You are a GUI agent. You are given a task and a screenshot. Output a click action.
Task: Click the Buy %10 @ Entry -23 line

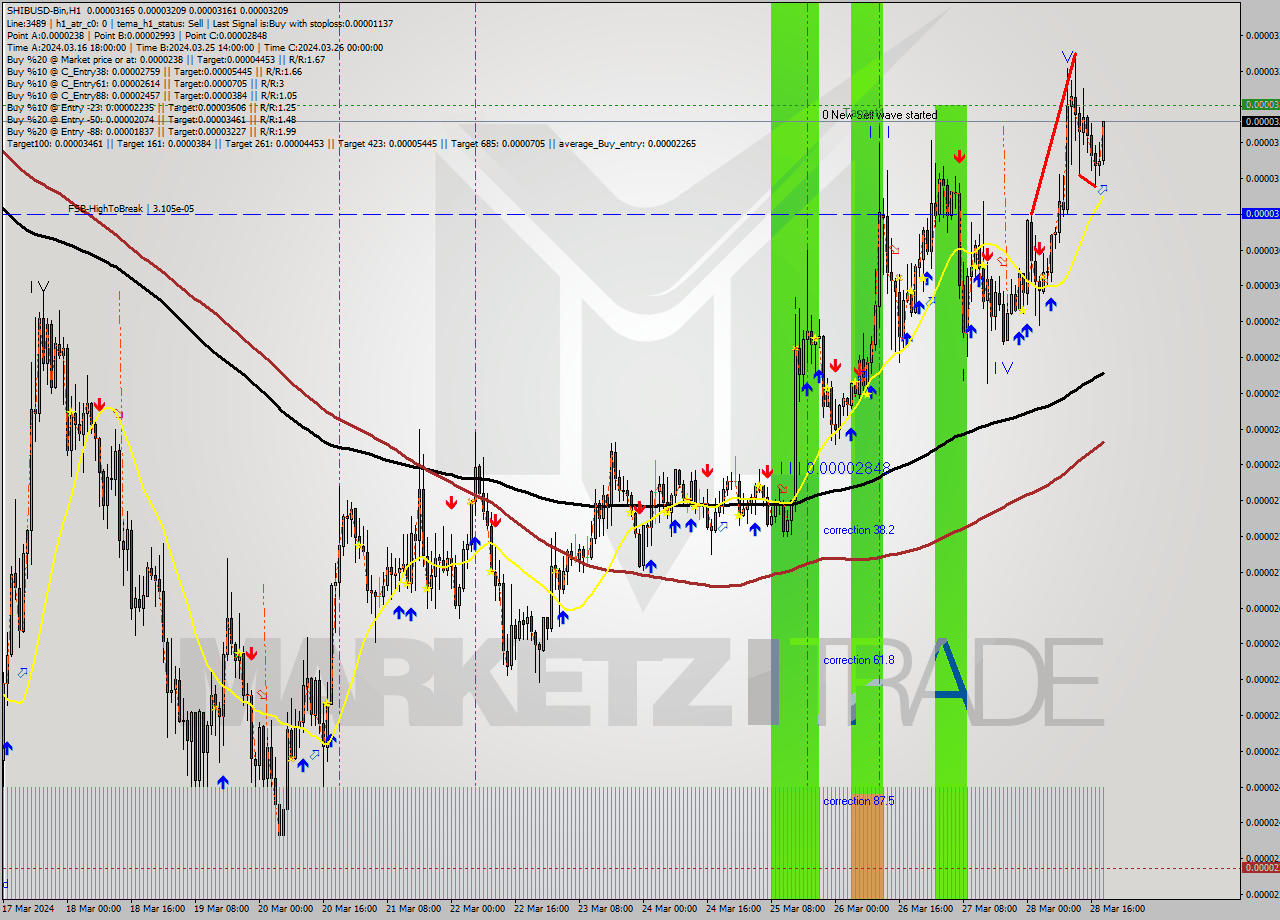[150, 107]
